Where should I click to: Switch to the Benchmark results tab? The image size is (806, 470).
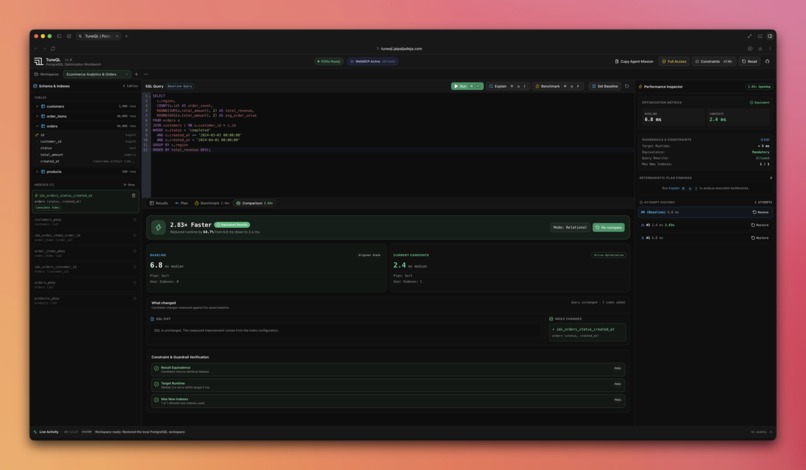pos(212,203)
